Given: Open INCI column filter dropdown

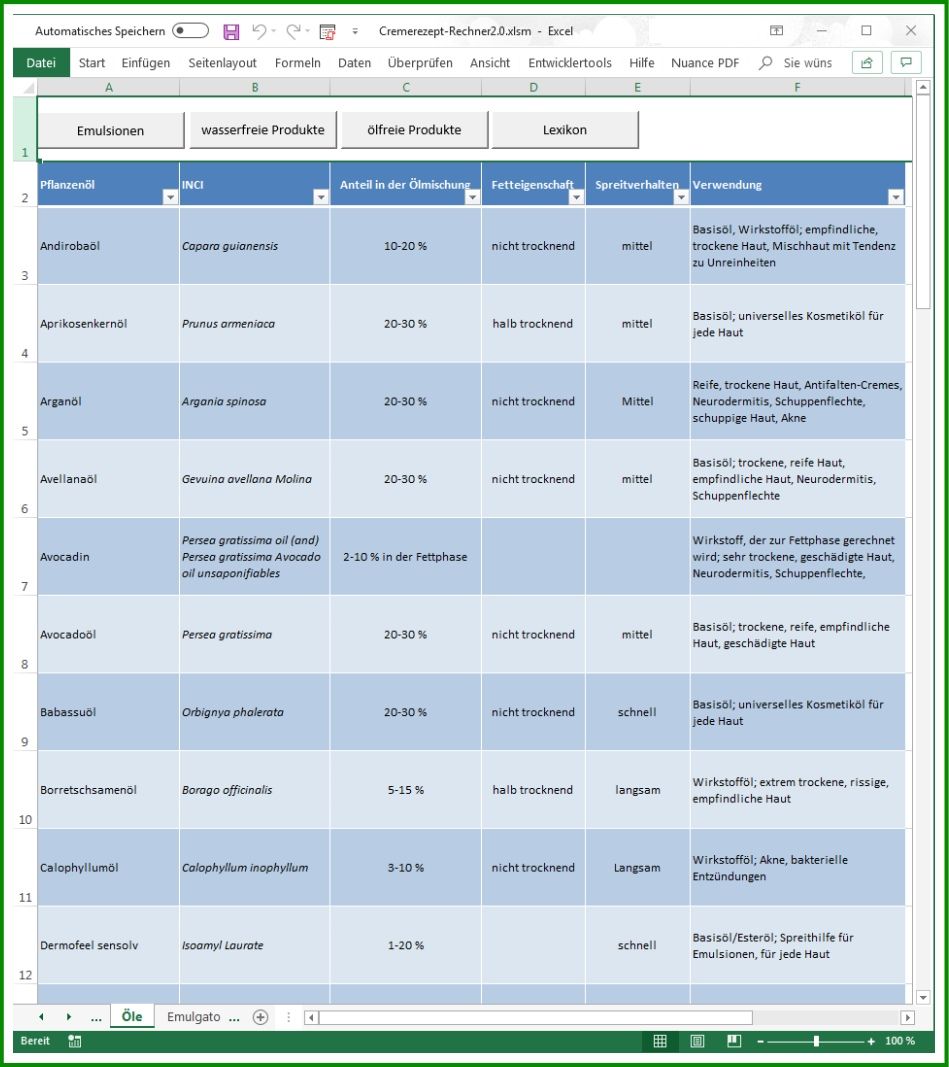Looking at the screenshot, I should click(x=321, y=197).
